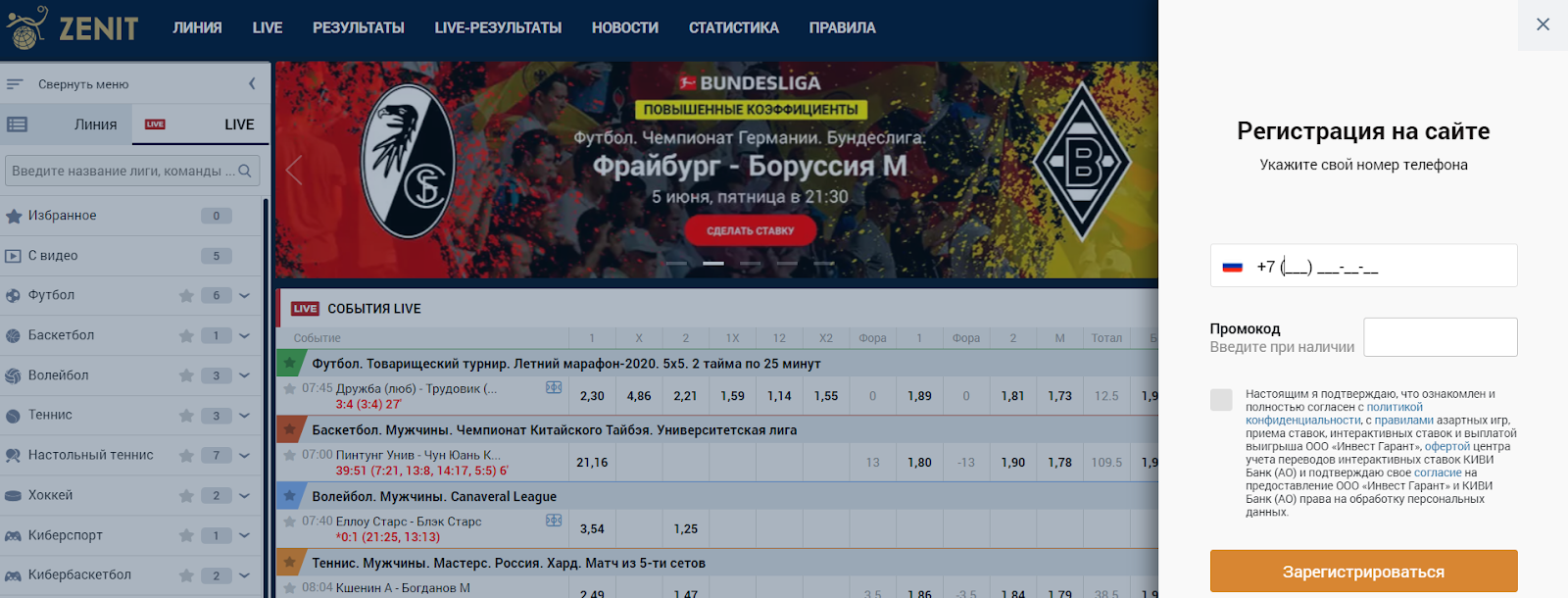Open ЛИНИЯ in the top navigation
Viewport: 1568px width, 598px height.
pyautogui.click(x=197, y=27)
